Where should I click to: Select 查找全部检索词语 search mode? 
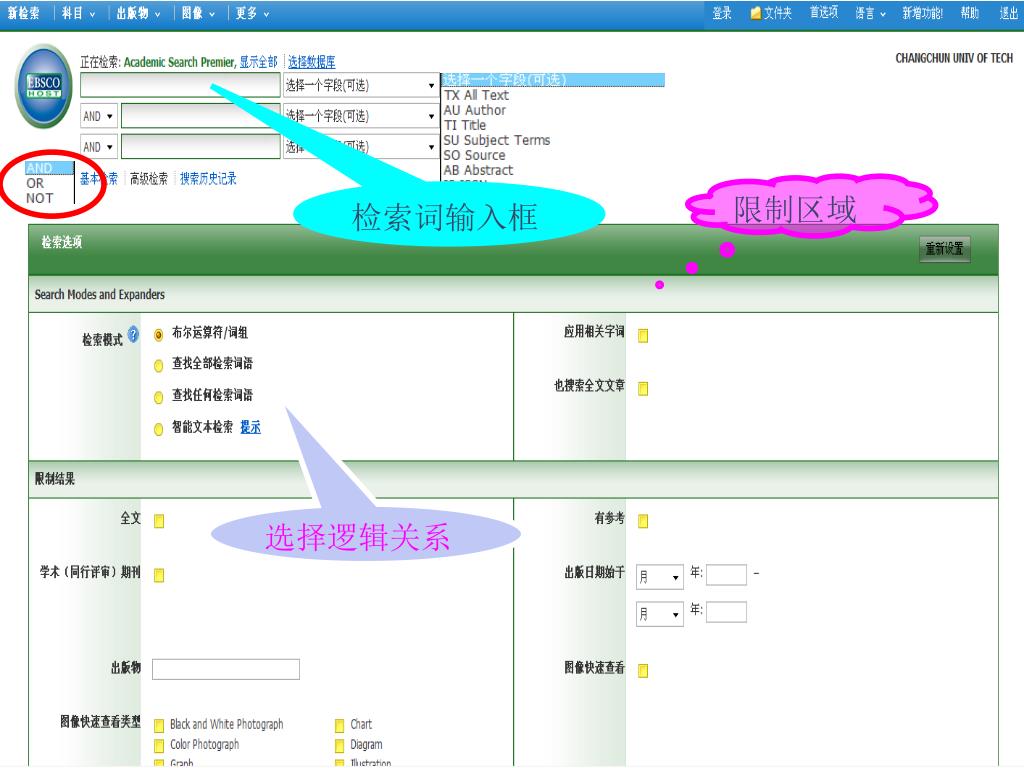(x=158, y=366)
